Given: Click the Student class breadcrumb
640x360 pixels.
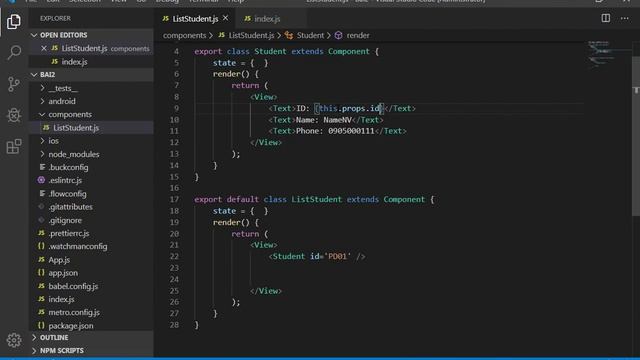Looking at the screenshot, I should tap(304, 36).
